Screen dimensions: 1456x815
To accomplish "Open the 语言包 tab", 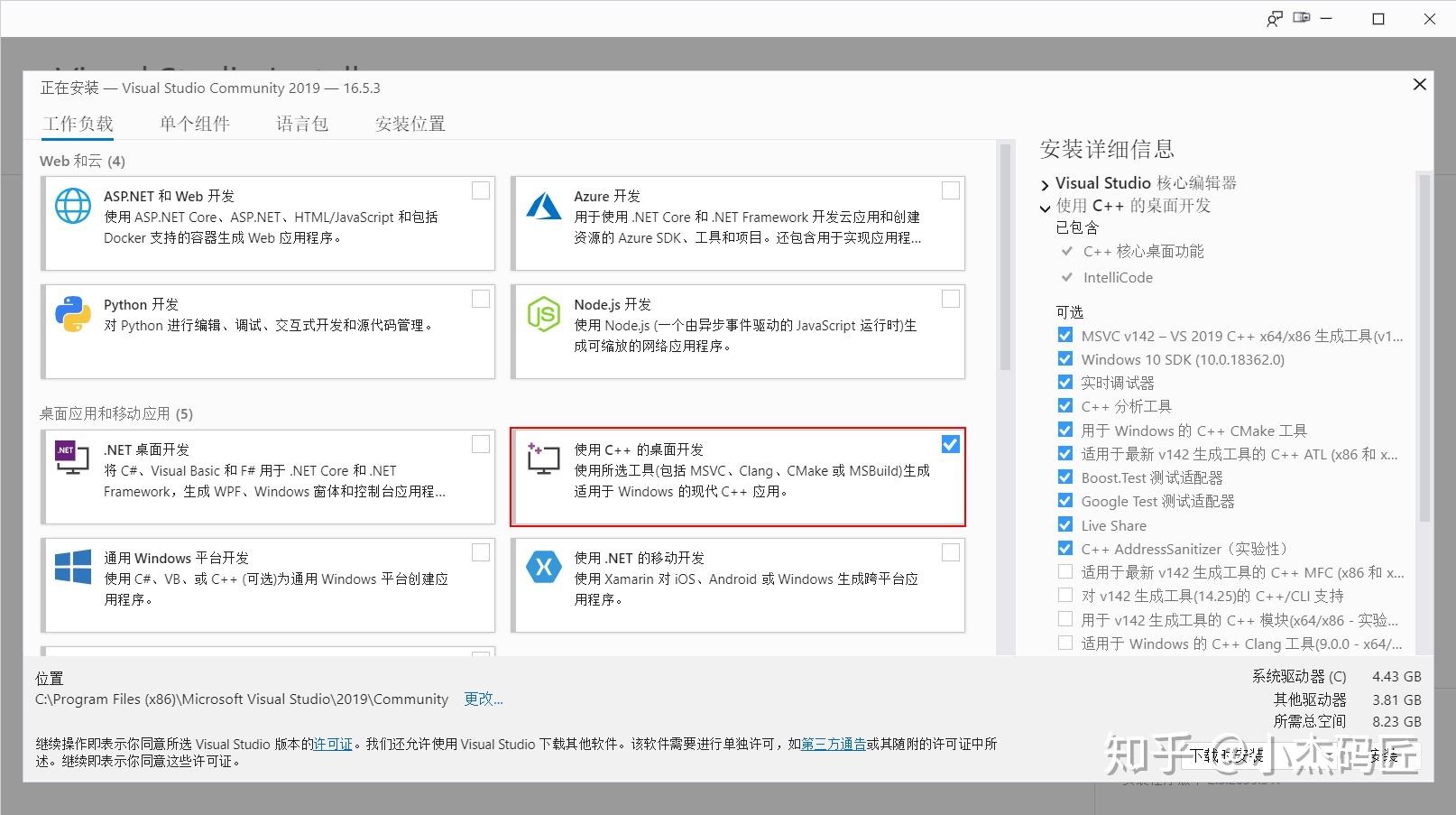I will 302,124.
